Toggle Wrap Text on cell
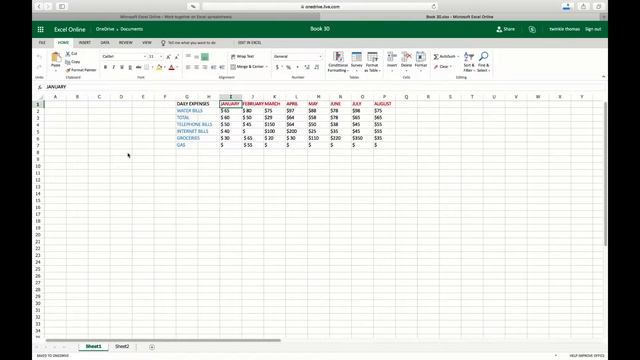This screenshot has width=640, height=360. 242,56
